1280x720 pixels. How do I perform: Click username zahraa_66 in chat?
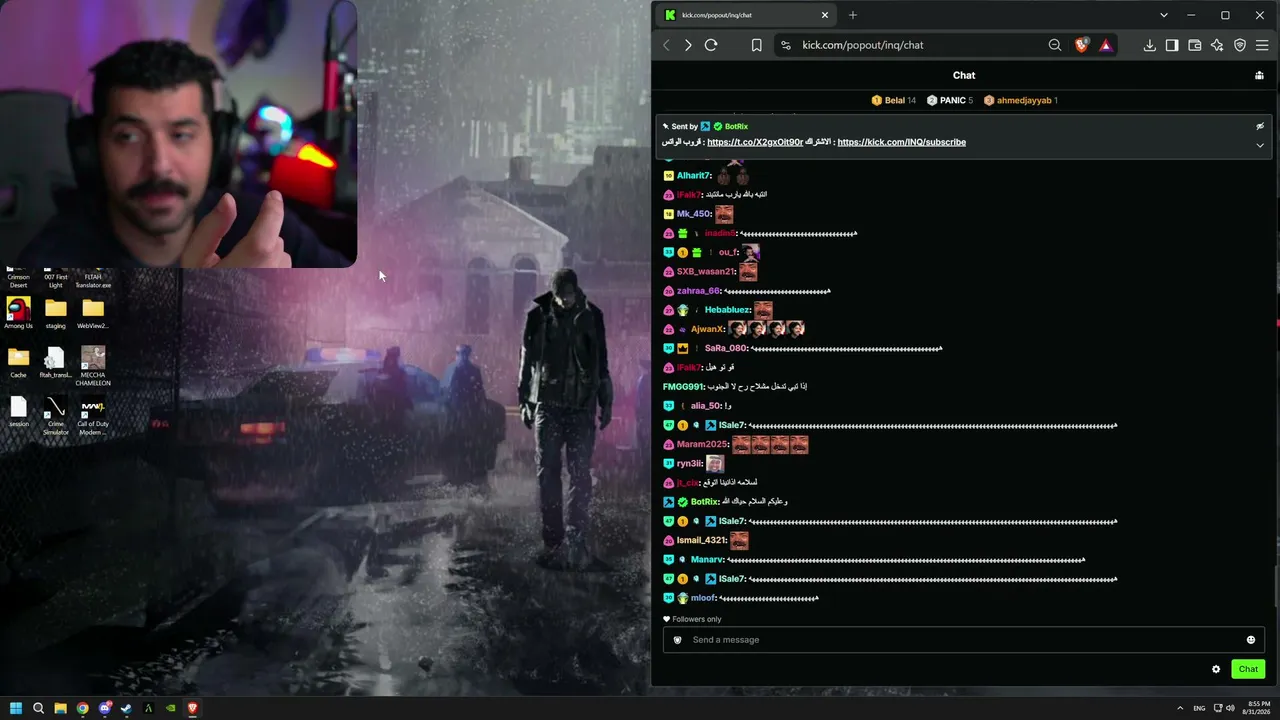(698, 291)
